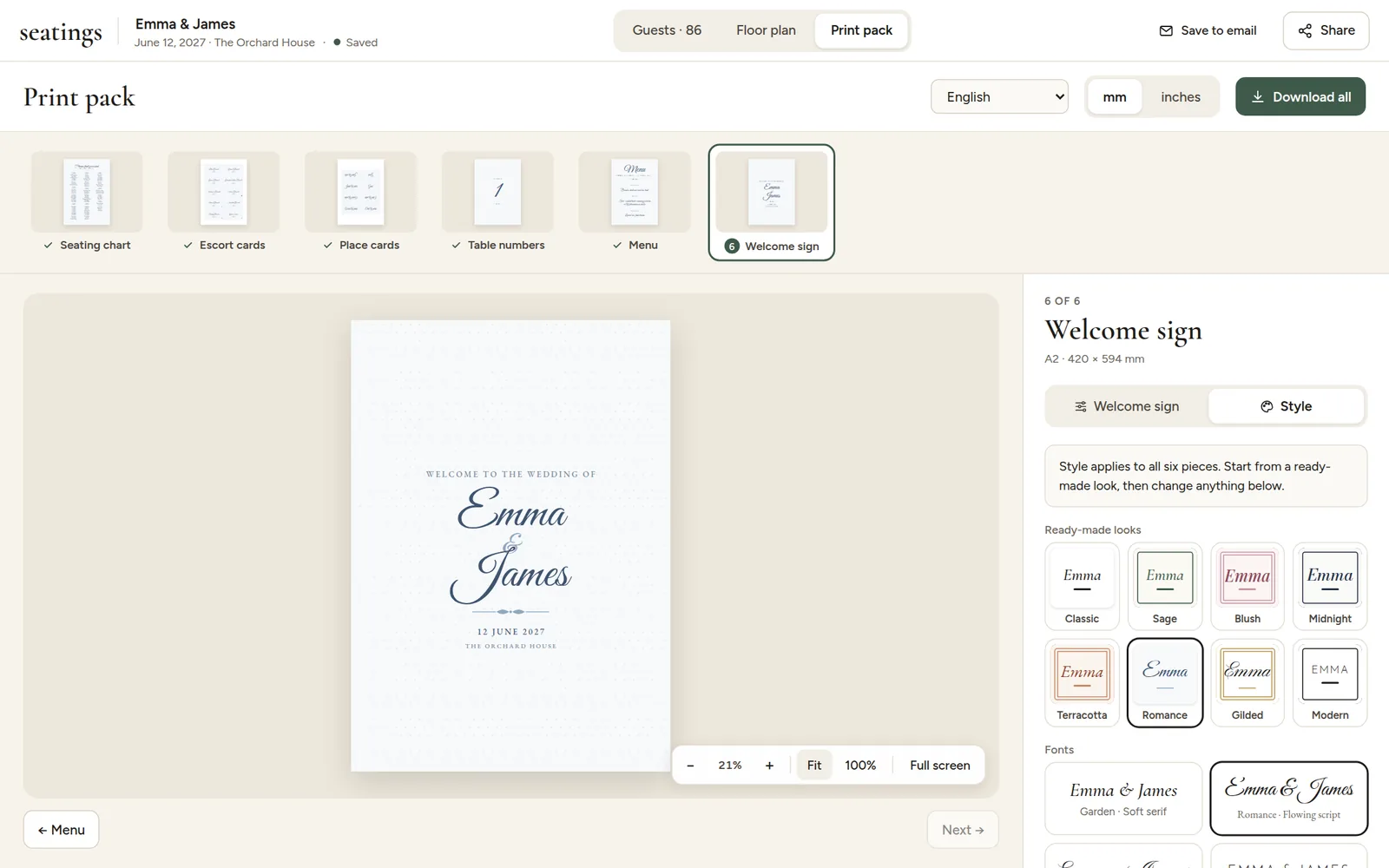
Task: Open Full screen preview
Action: coord(939,766)
